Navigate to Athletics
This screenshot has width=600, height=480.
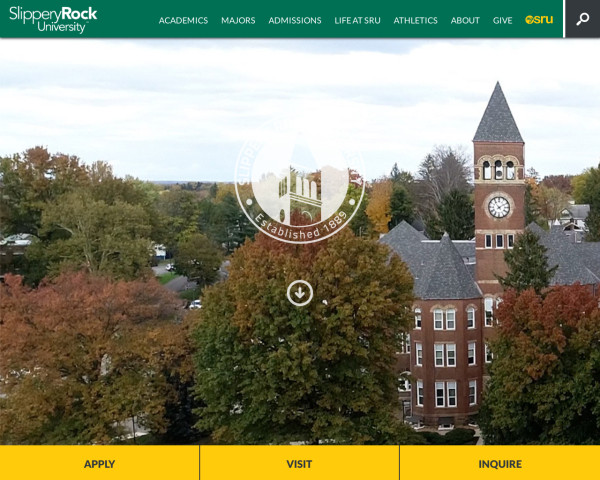(x=416, y=20)
